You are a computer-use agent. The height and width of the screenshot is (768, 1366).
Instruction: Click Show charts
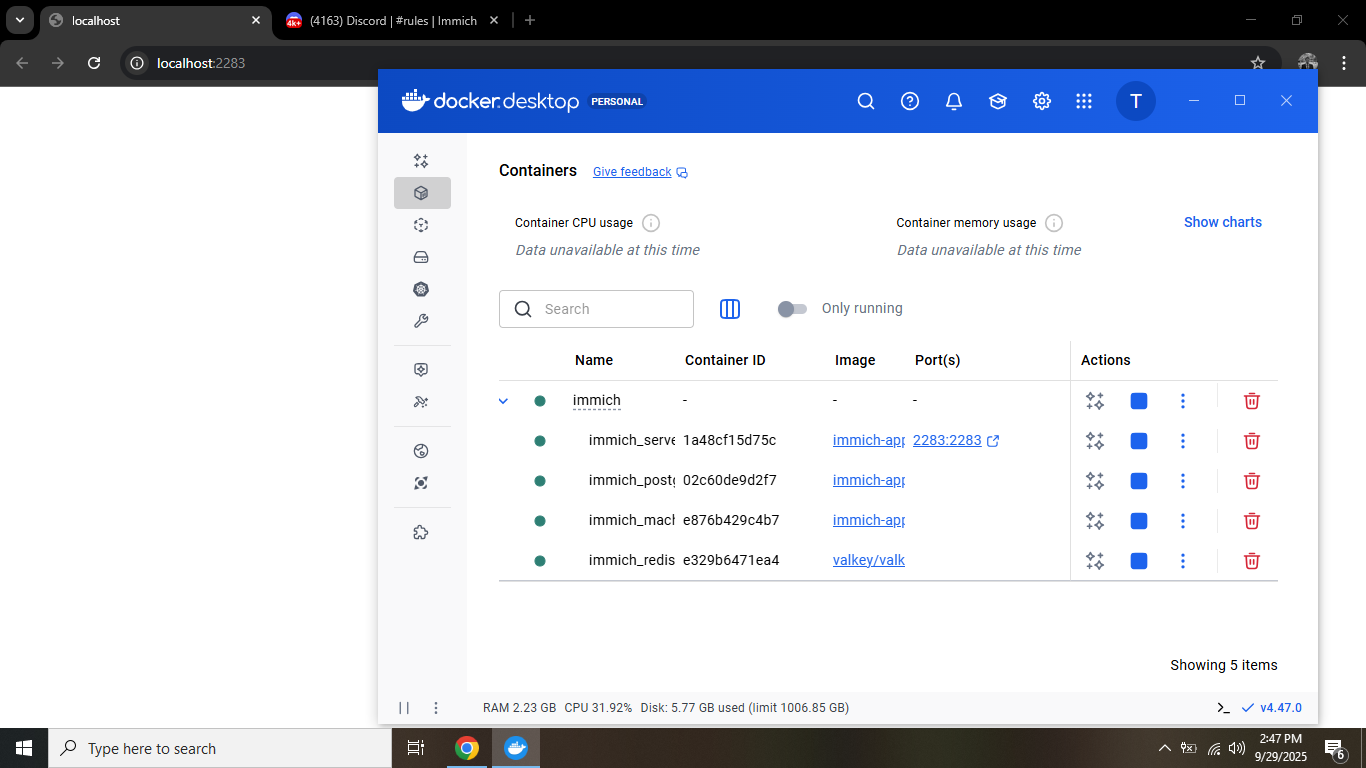[x=1223, y=222]
